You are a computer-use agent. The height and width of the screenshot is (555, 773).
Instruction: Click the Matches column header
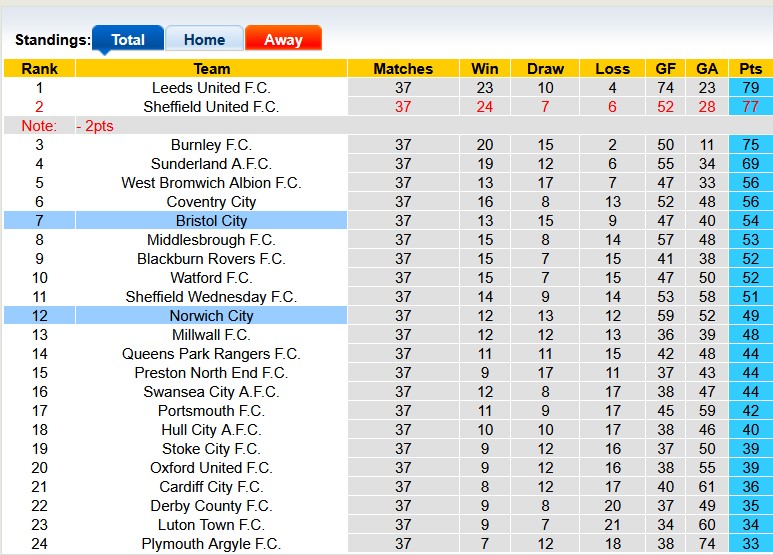pyautogui.click(x=403, y=69)
